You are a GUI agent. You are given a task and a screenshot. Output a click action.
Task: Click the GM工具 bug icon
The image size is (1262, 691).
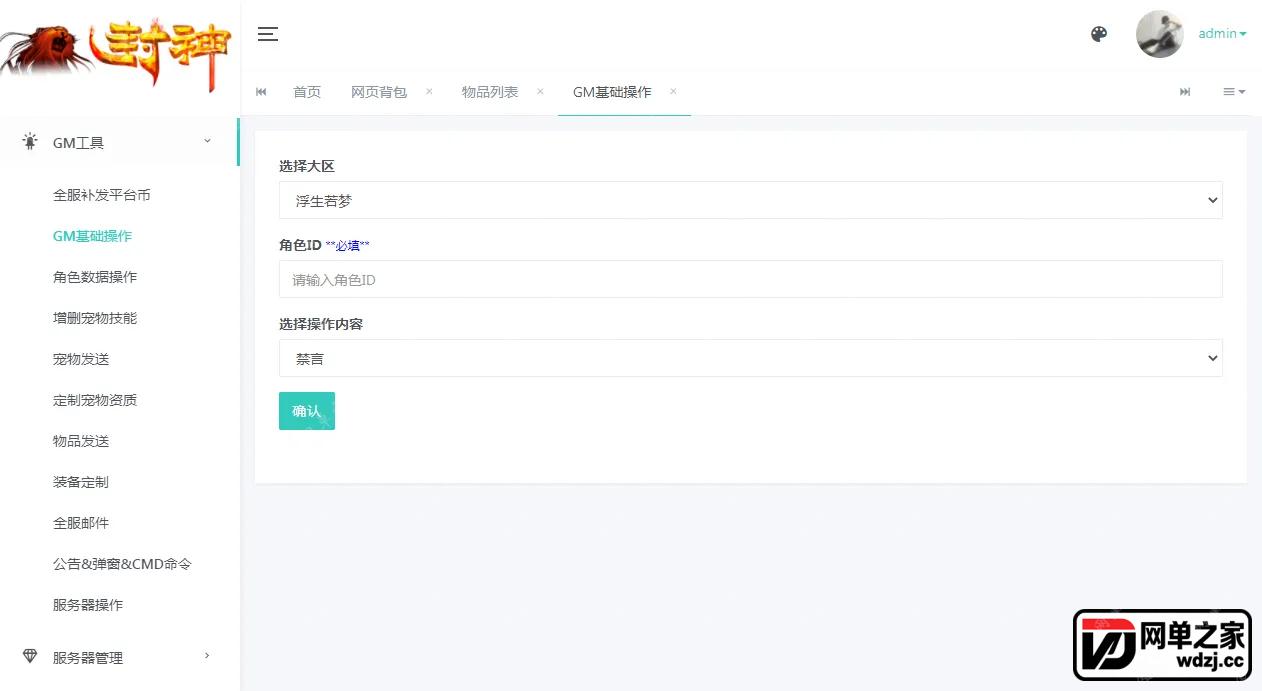coord(30,142)
